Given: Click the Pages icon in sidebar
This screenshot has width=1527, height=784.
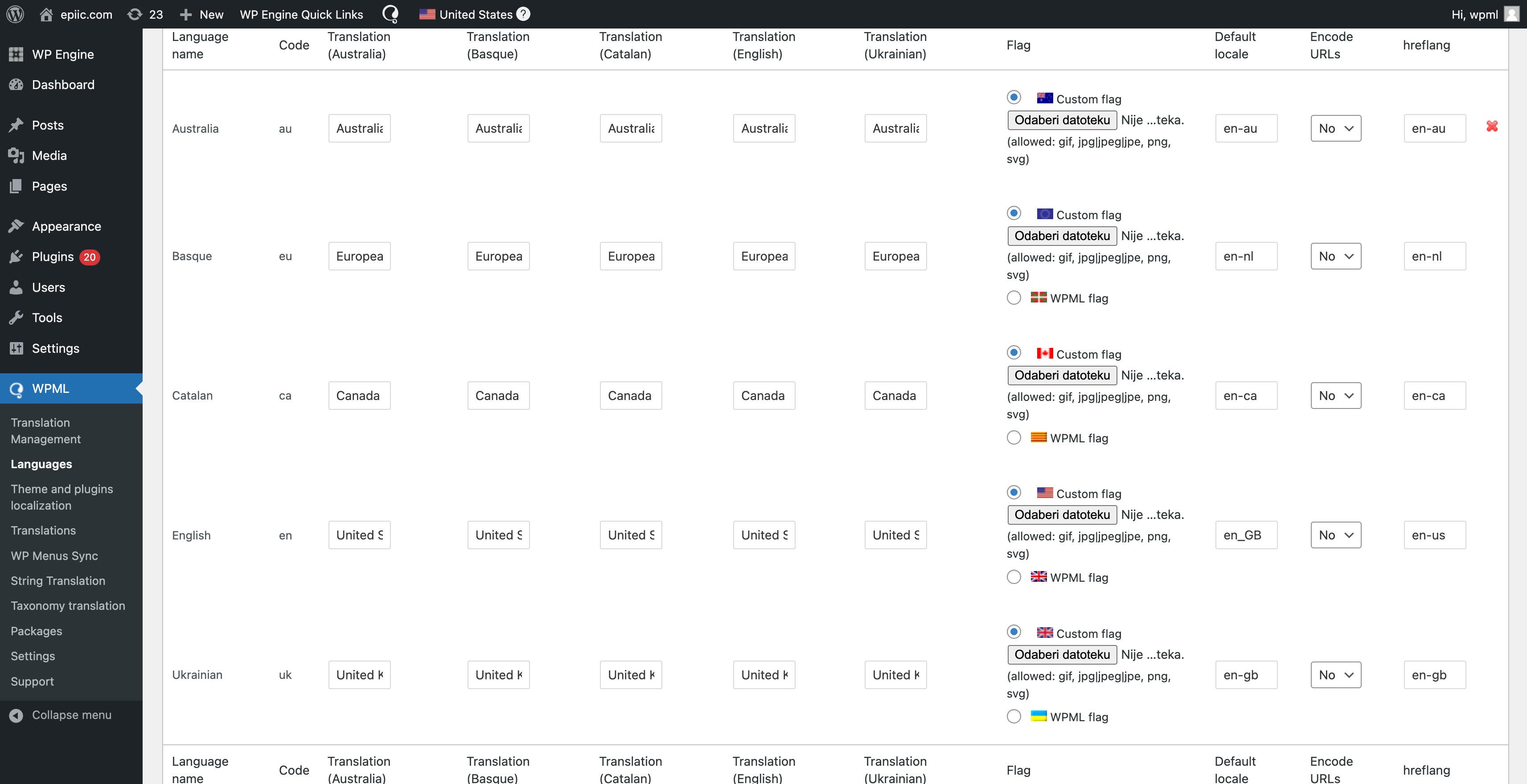Looking at the screenshot, I should [16, 186].
